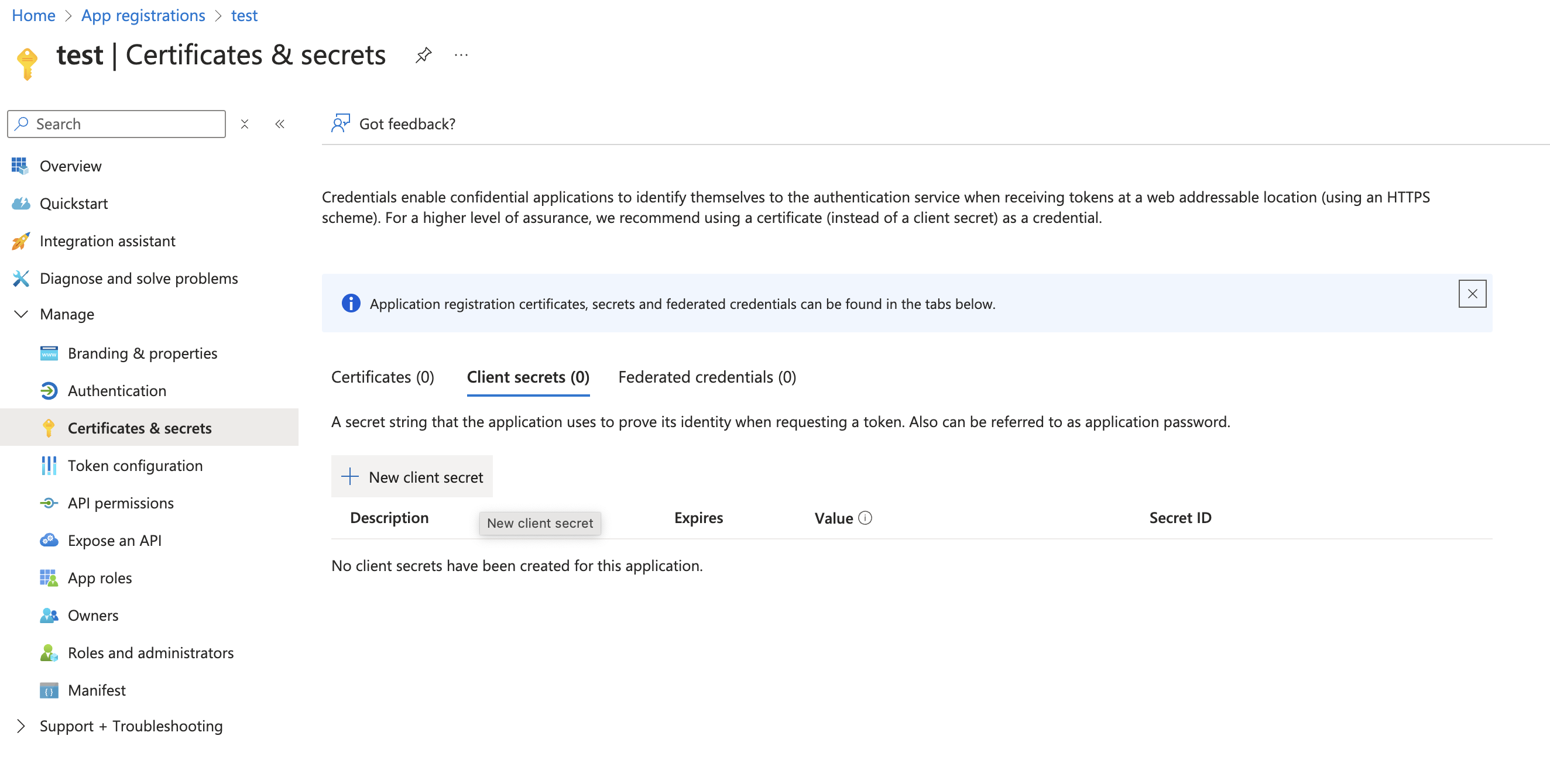Click the Value column info icon
The image size is (1550, 784).
[x=865, y=518]
